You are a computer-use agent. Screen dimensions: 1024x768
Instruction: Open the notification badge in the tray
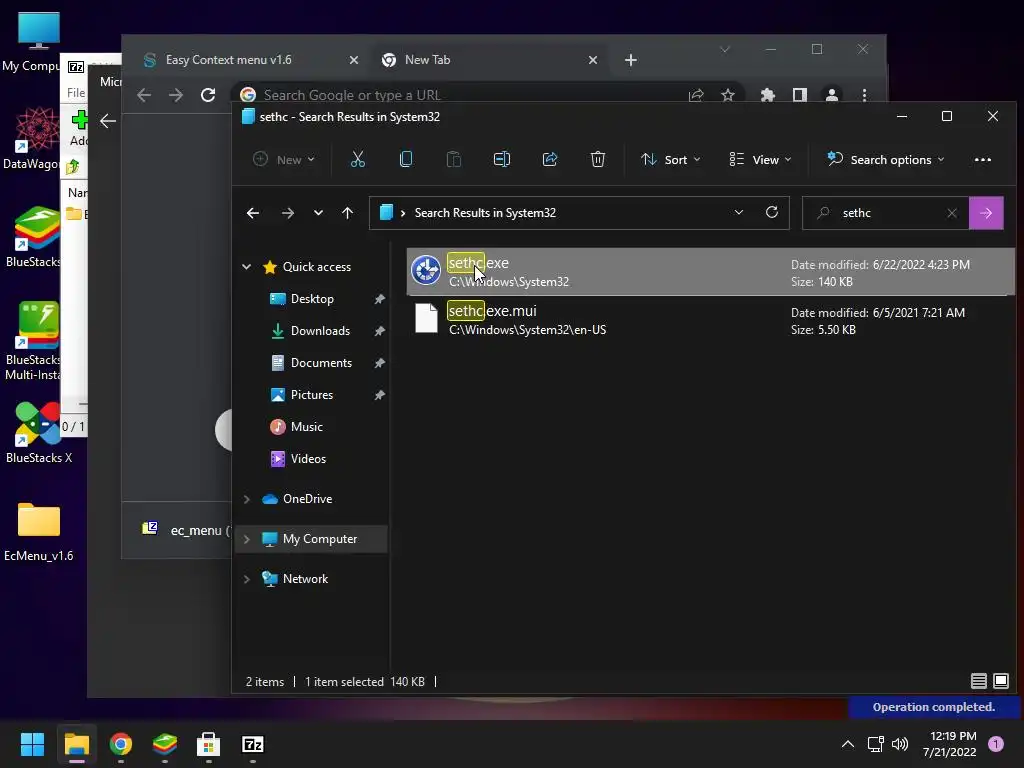pos(995,744)
